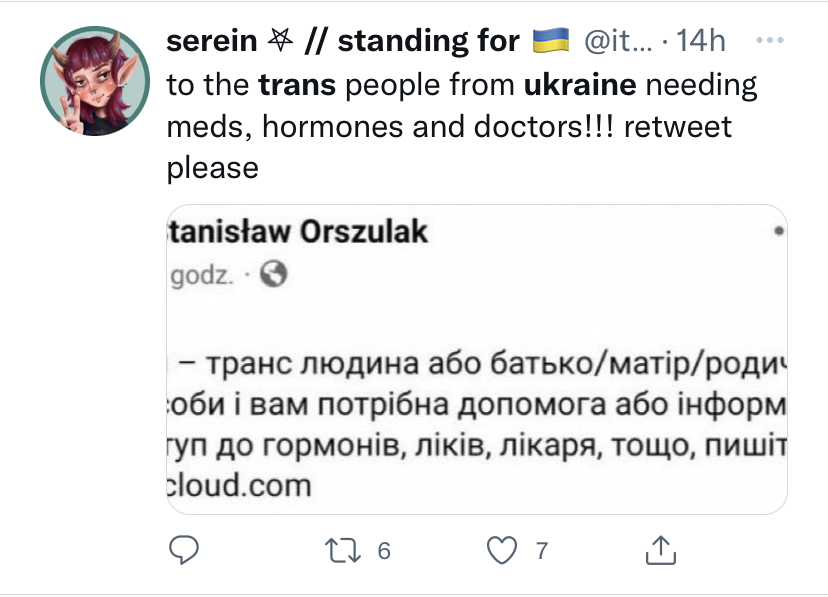Open the share icon menu
Viewport: 828px width, 597px height.
pos(660,549)
